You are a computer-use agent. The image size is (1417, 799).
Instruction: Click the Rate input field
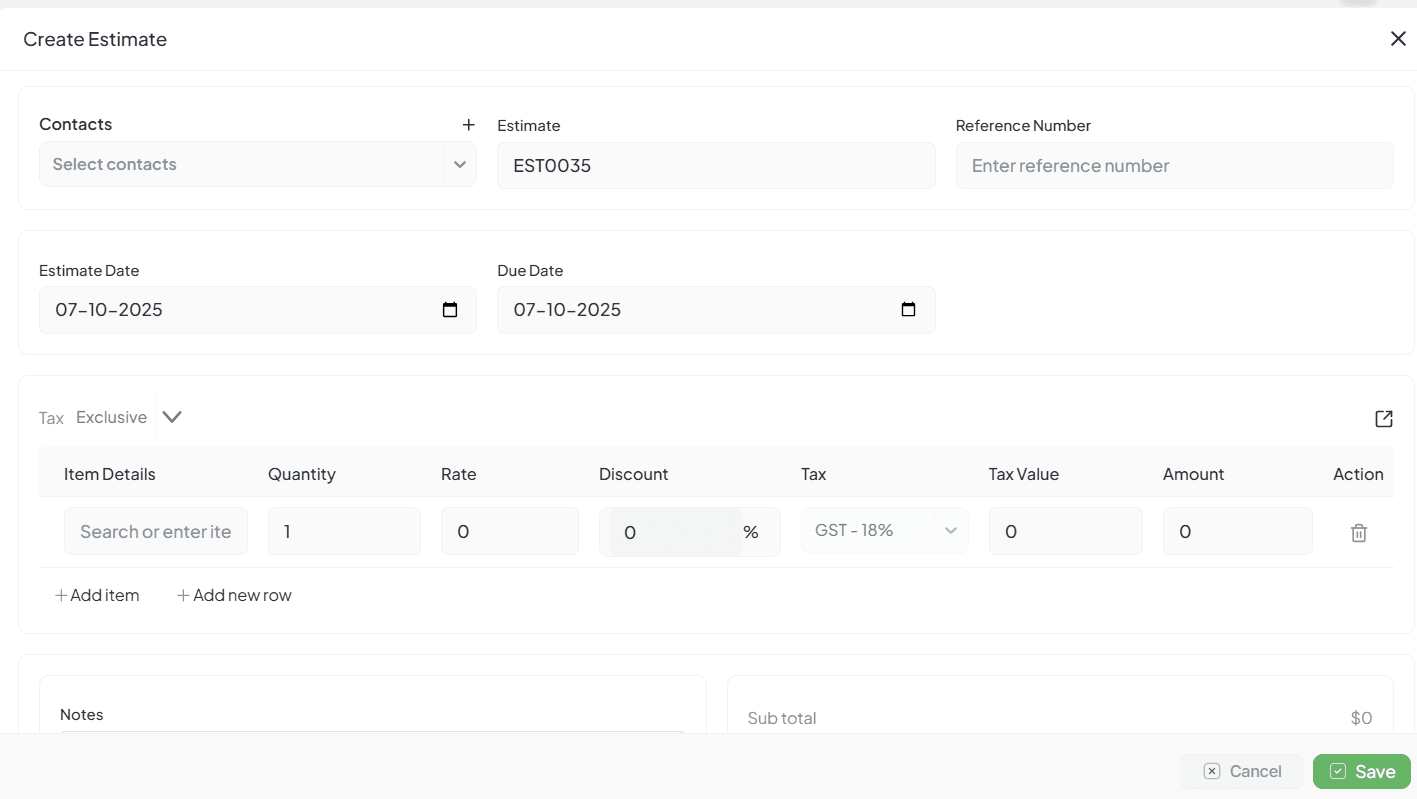point(509,532)
